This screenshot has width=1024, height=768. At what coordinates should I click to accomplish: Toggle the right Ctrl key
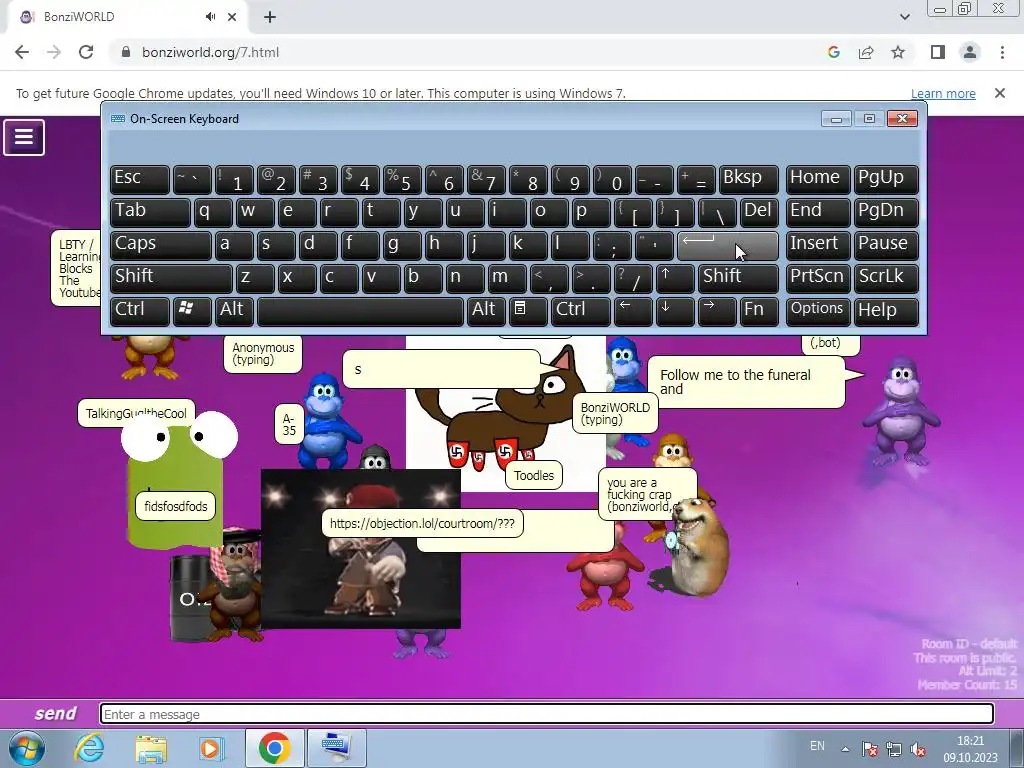581,310
